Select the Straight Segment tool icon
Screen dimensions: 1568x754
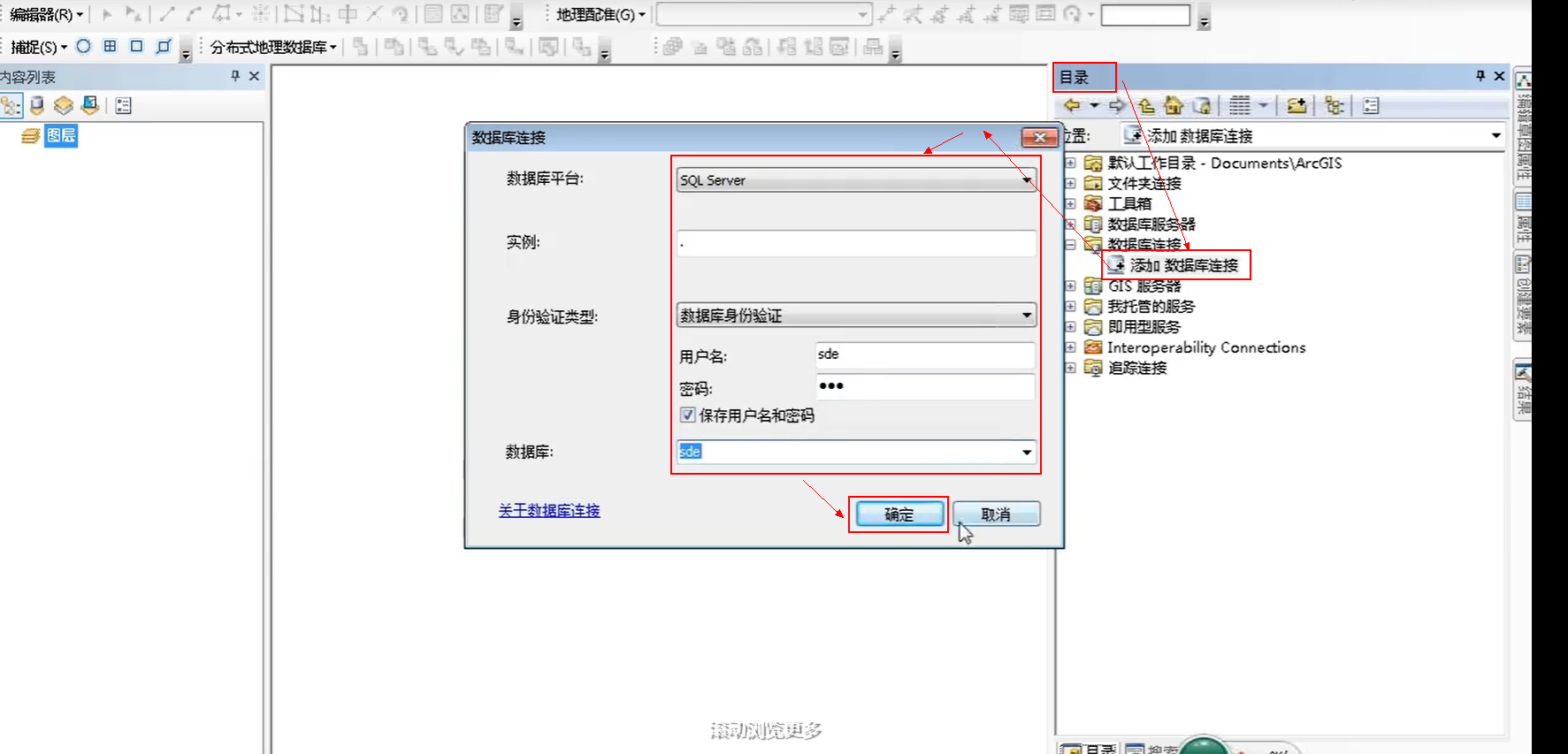167,14
